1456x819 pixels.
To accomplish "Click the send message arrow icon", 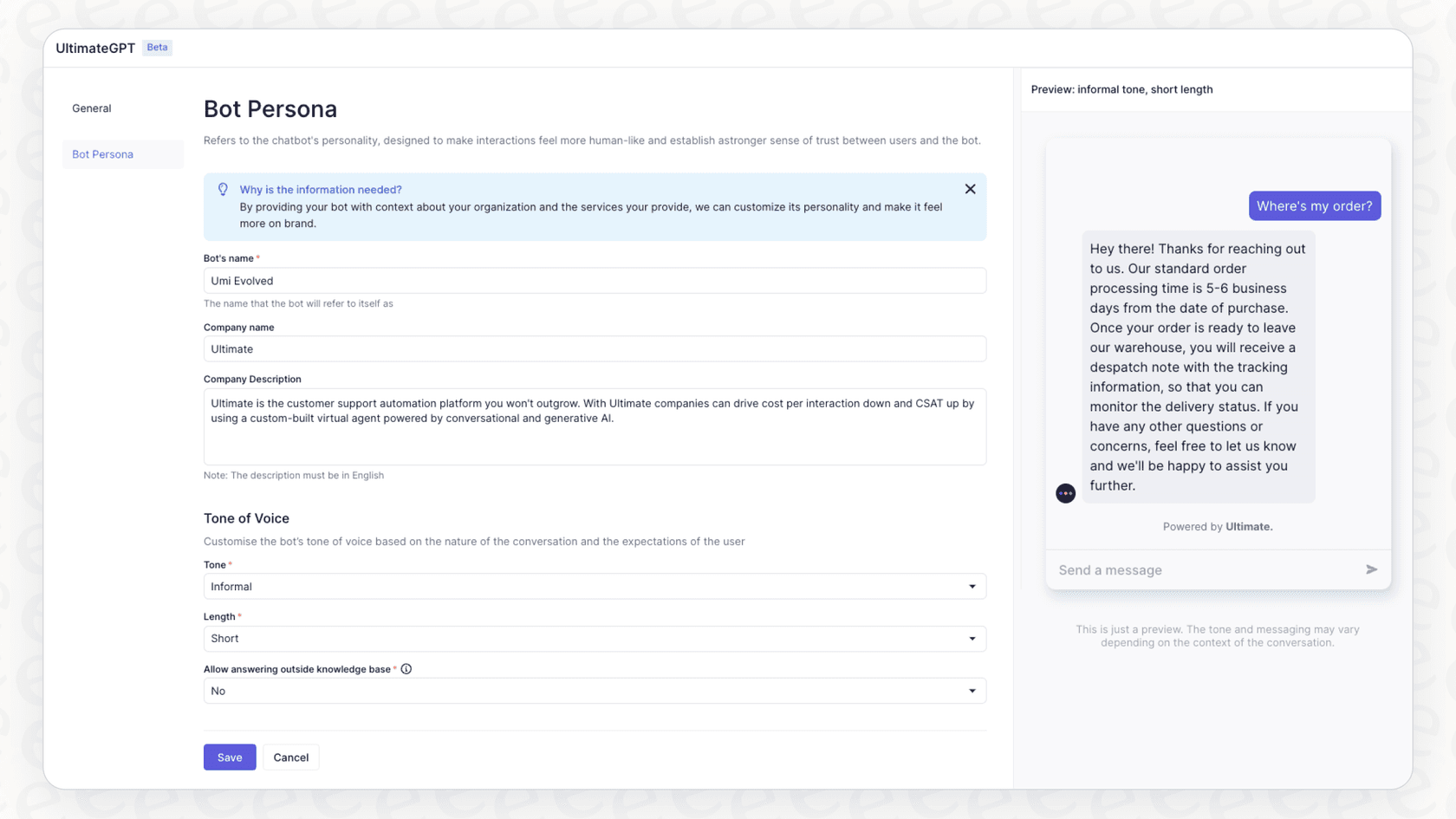I will 1371,569.
